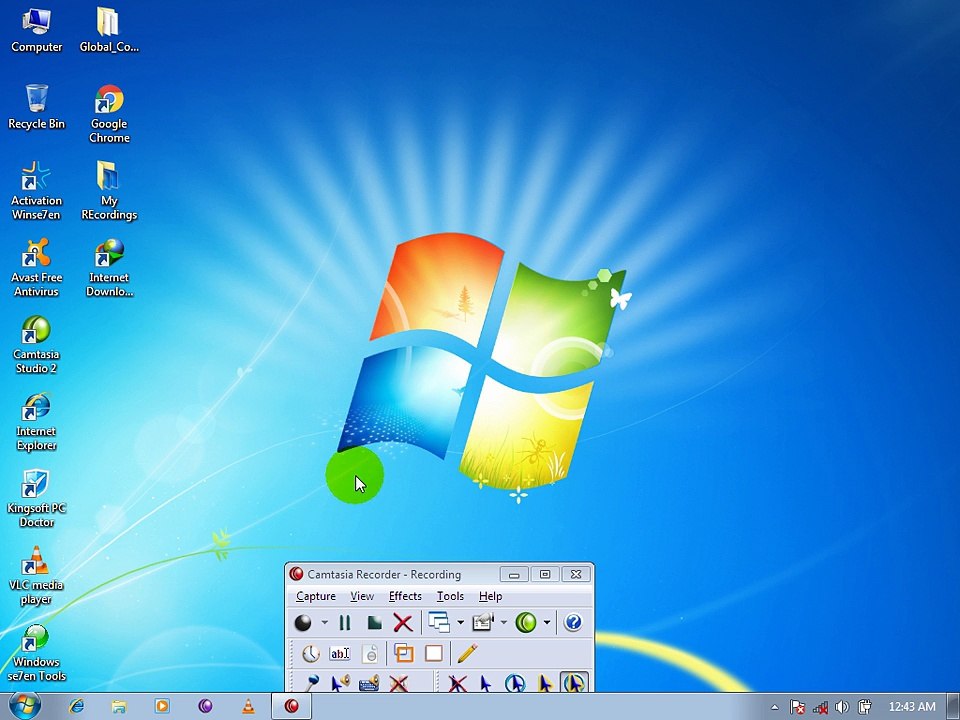Toggle the abI caption annotation
Image resolution: width=960 pixels, height=720 pixels.
(340, 653)
